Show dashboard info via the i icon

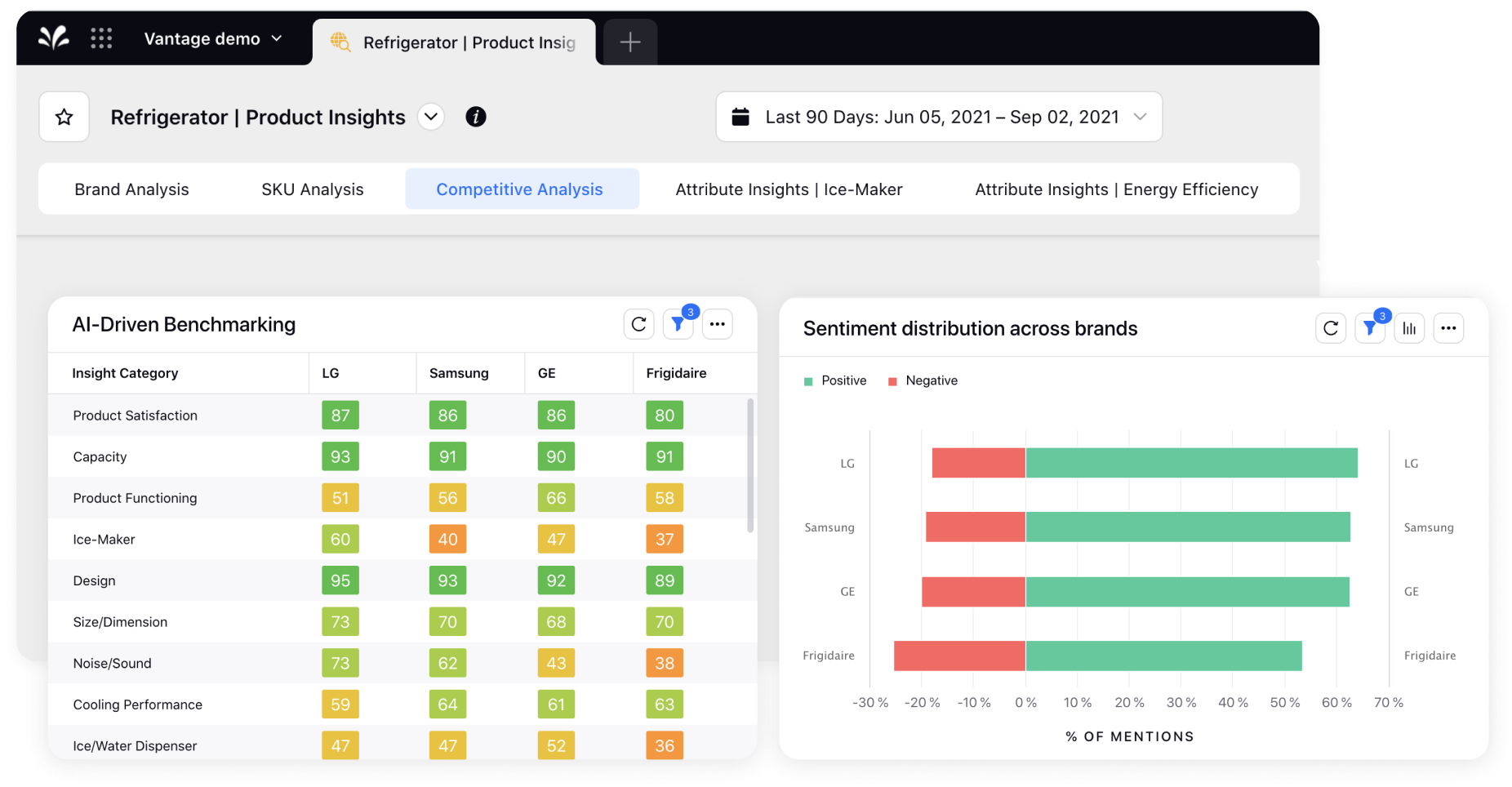476,117
